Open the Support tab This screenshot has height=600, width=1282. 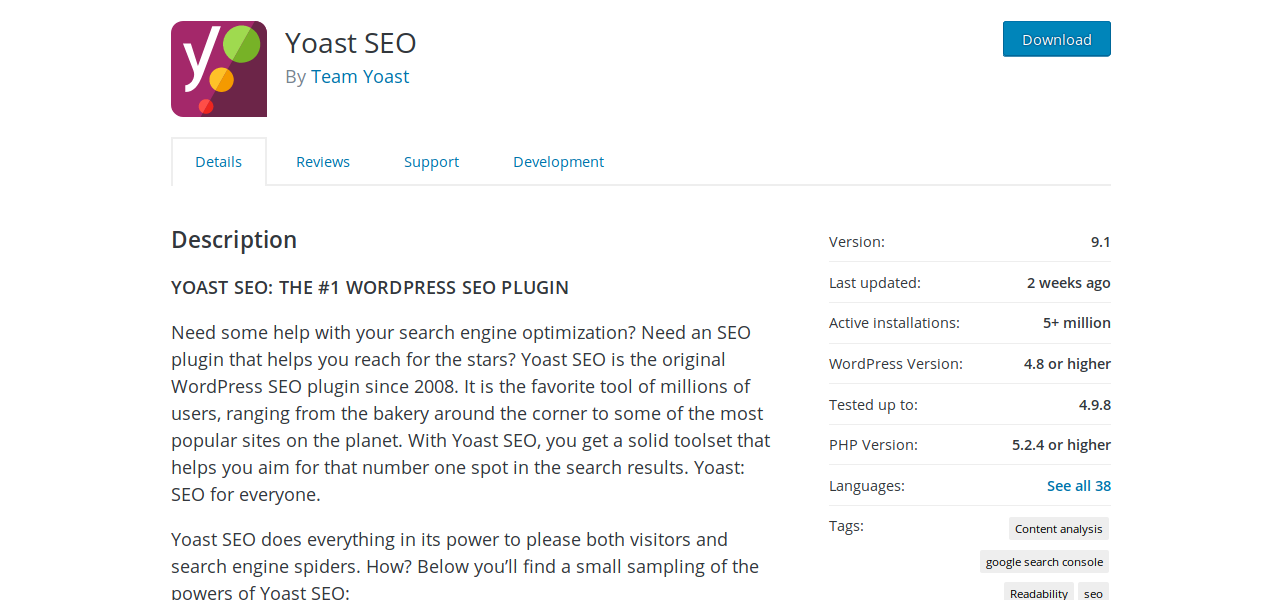[x=432, y=162]
